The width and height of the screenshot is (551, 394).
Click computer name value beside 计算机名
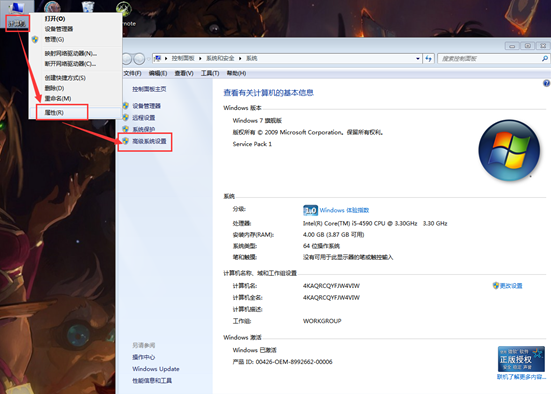click(331, 286)
